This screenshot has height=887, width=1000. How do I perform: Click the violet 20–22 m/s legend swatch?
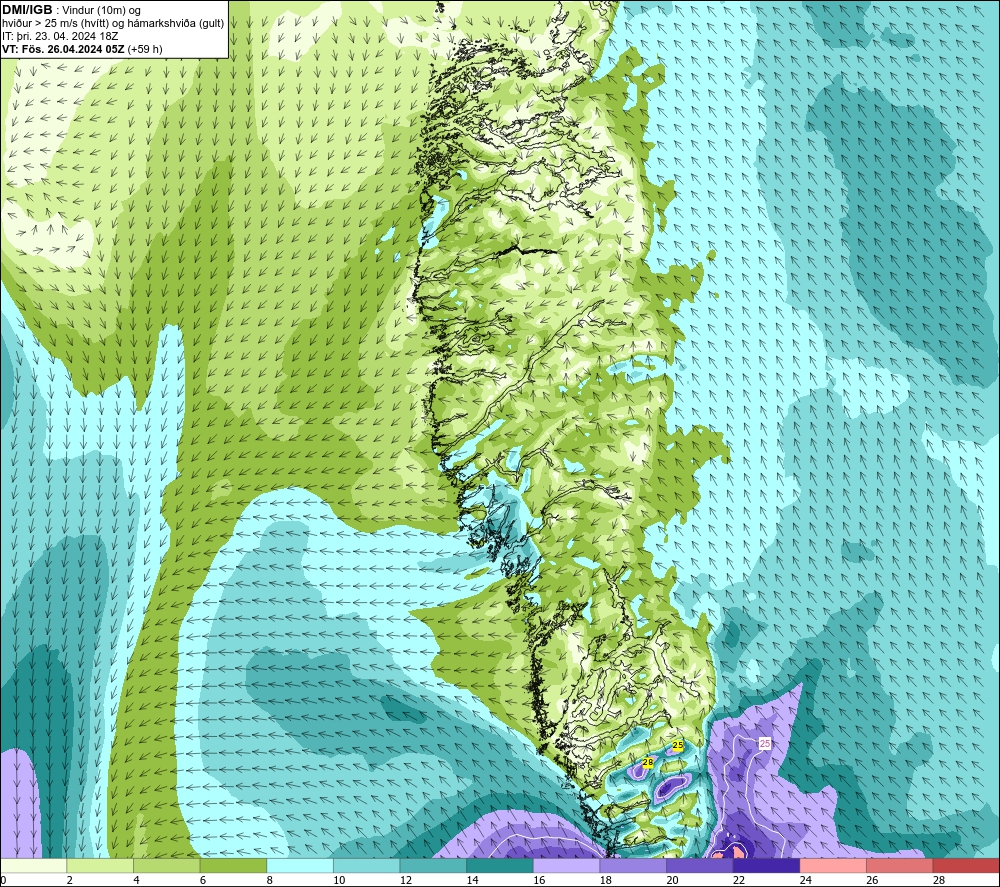point(700,866)
